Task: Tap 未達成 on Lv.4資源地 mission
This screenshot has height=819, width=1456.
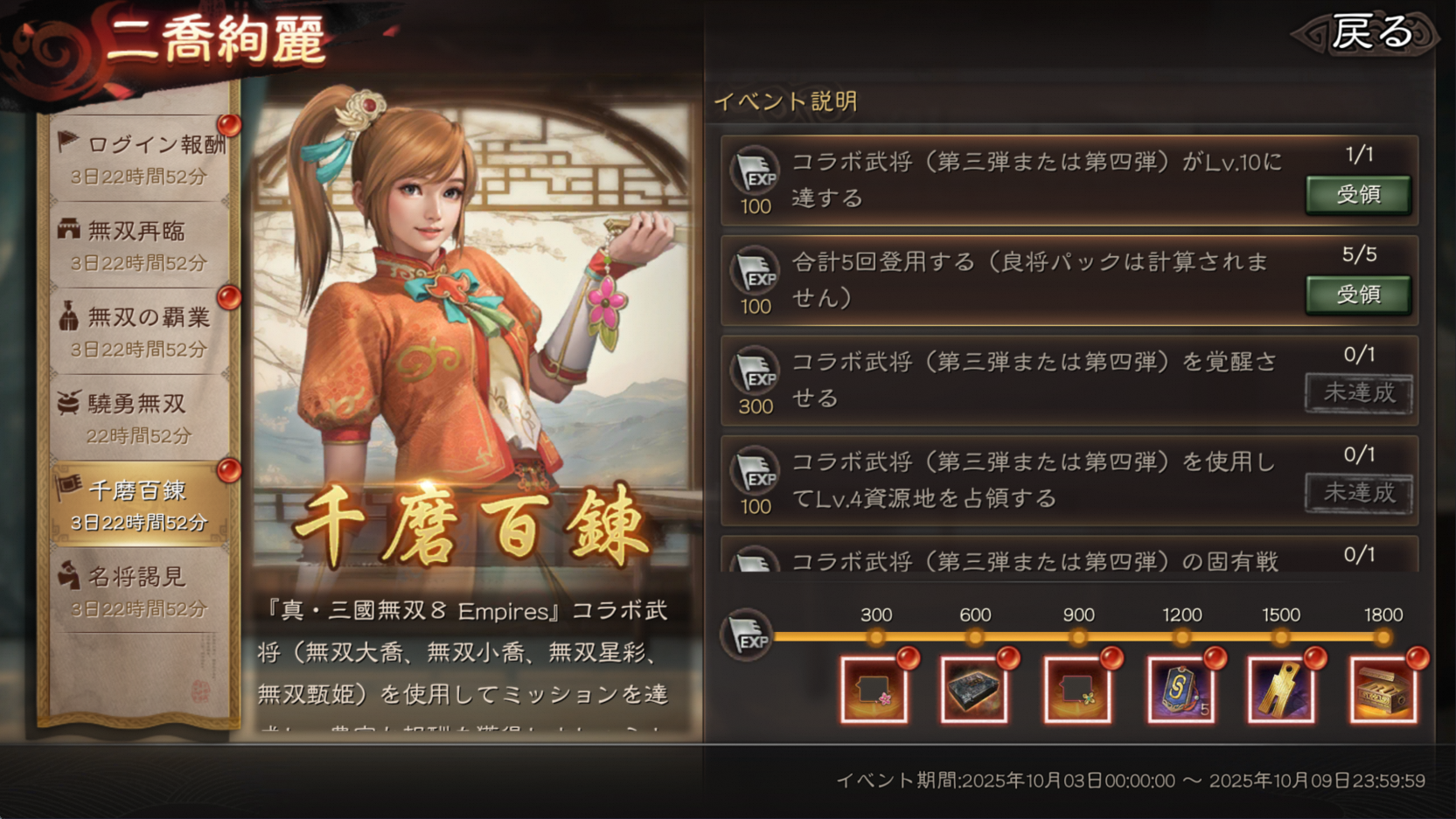Action: click(1358, 493)
